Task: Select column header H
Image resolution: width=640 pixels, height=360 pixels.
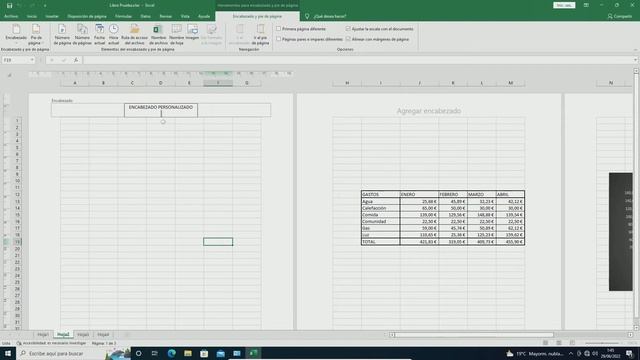Action: pyautogui.click(x=347, y=83)
